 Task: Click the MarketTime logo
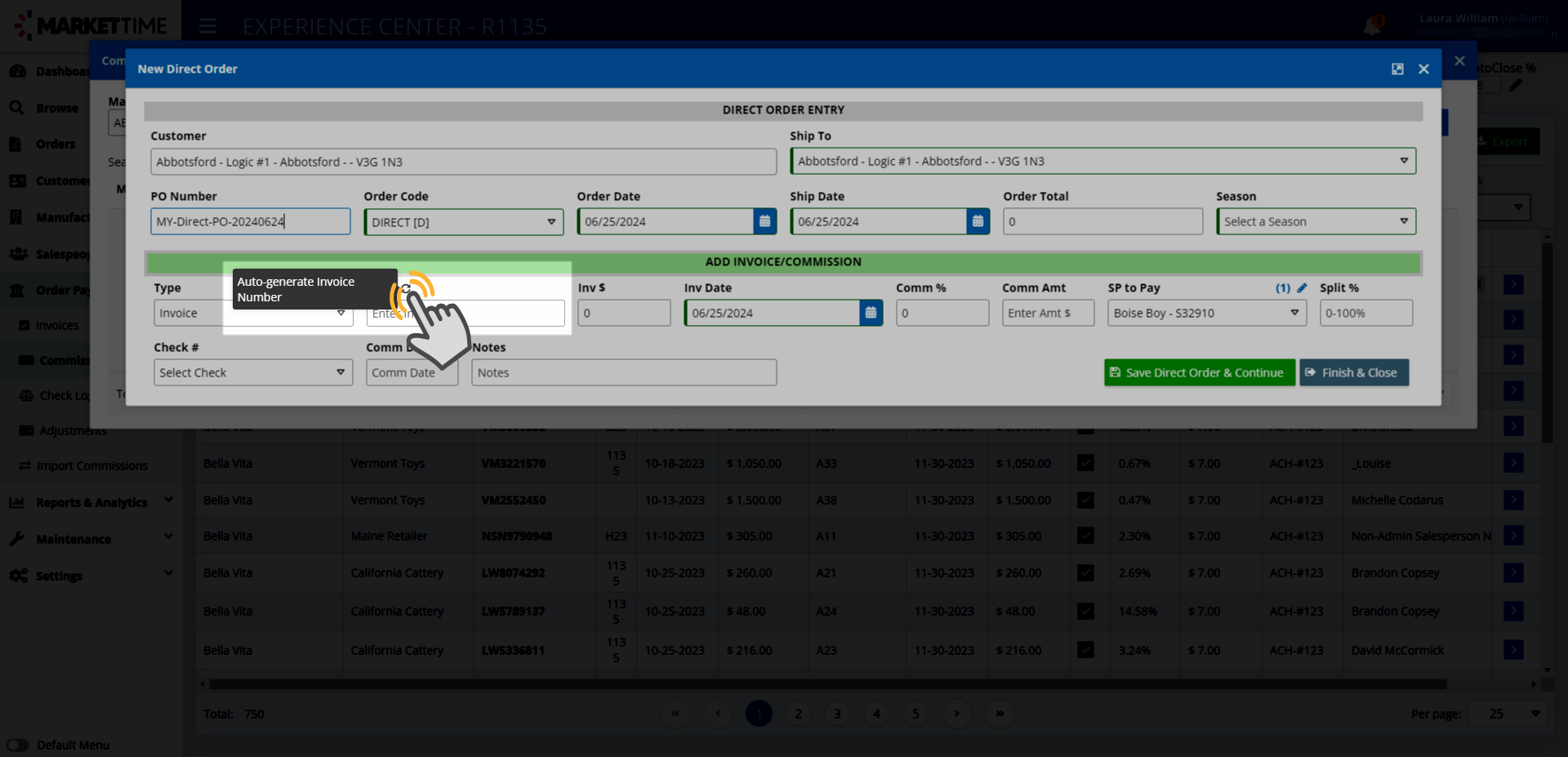pyautogui.click(x=91, y=26)
